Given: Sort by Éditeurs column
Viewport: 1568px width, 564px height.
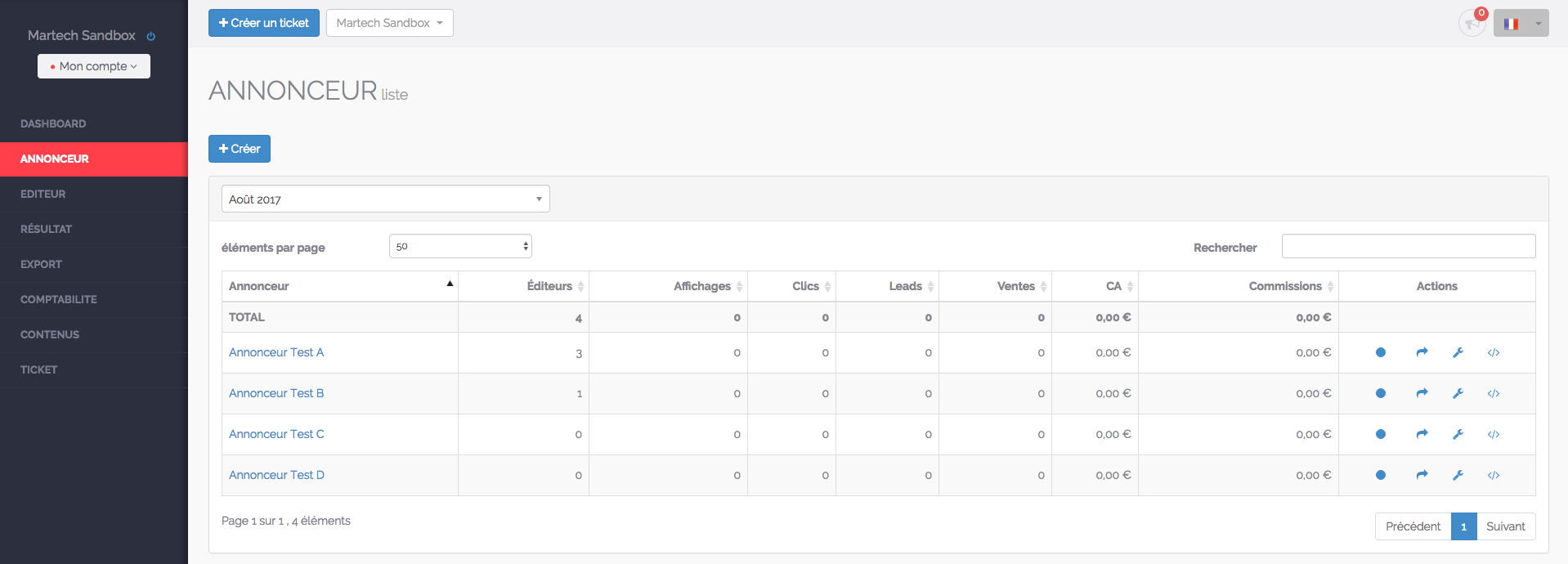Looking at the screenshot, I should (x=524, y=286).
